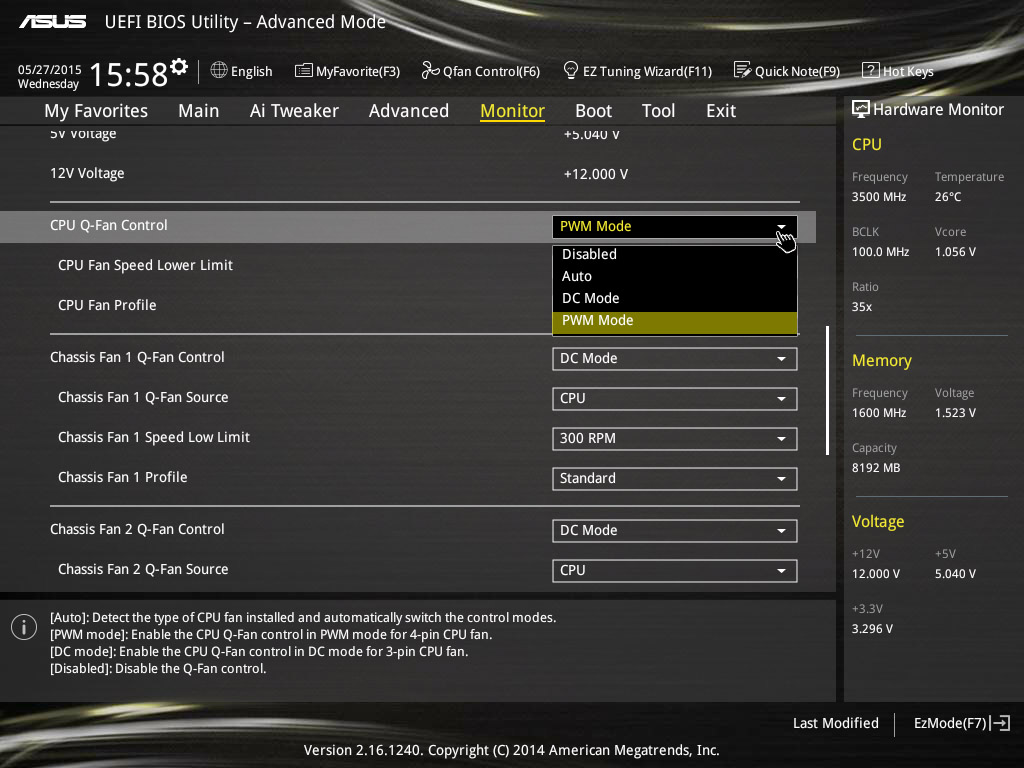This screenshot has height=768, width=1024.
Task: Choose Disabled in the Q-Fan dropdown list
Action: pos(675,254)
